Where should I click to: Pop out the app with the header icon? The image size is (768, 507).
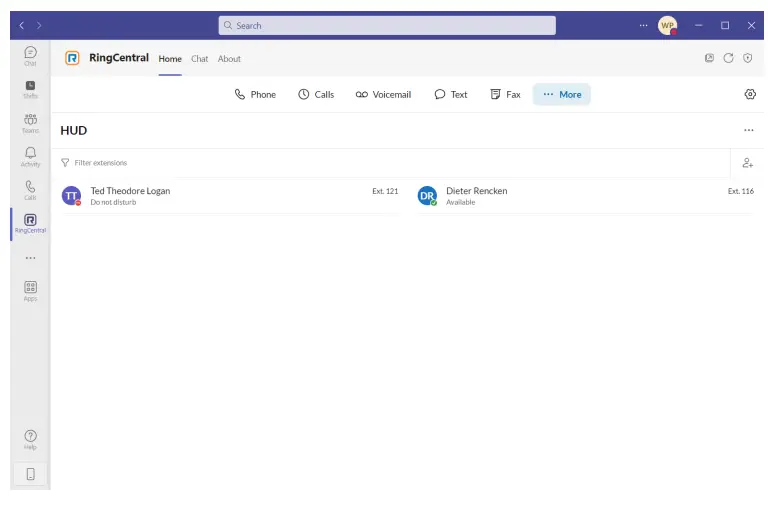(x=709, y=58)
